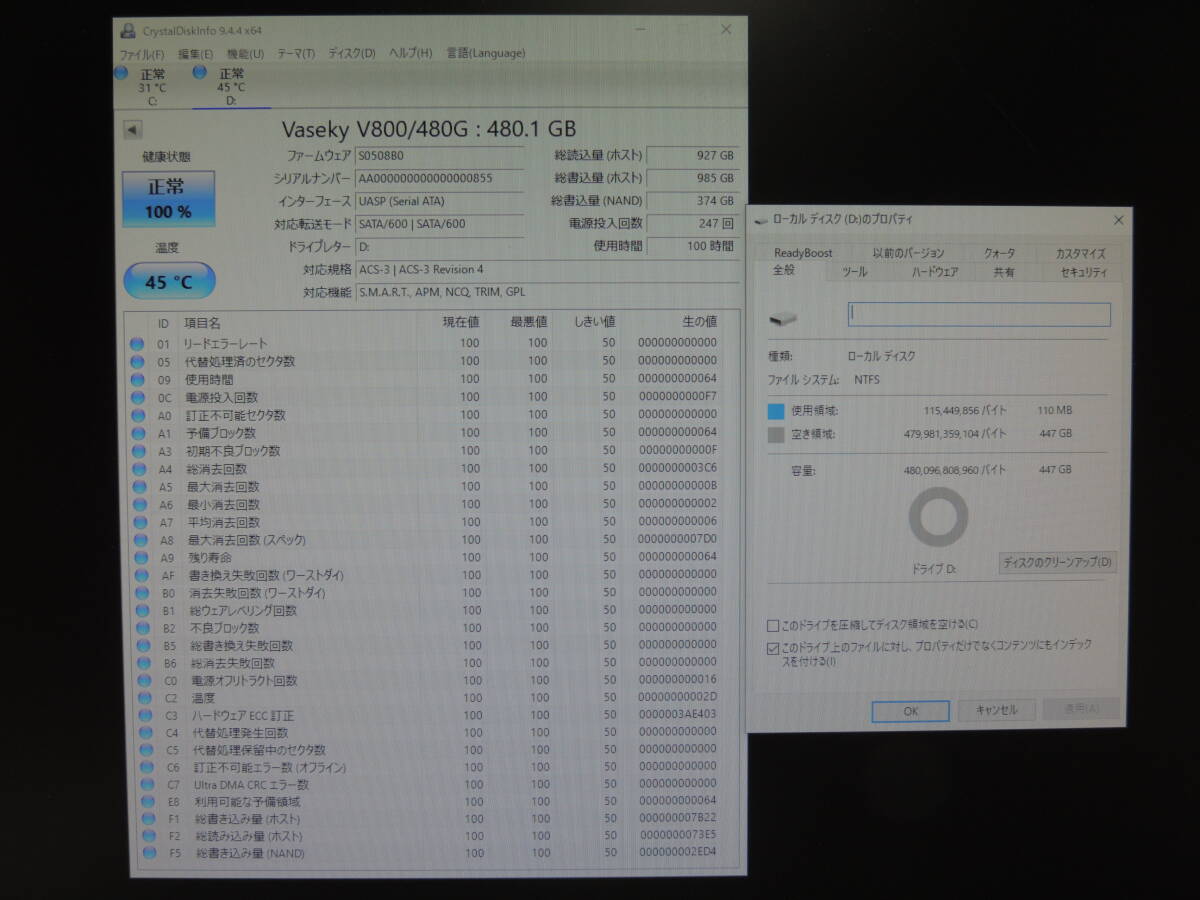1200x900 pixels.
Task: Click status circle of row F2 総読み込み量 (ホスト)
Action: (149, 836)
